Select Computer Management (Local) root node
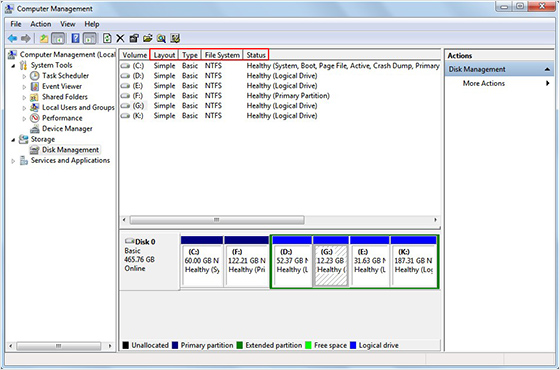560x370 pixels. click(67, 55)
